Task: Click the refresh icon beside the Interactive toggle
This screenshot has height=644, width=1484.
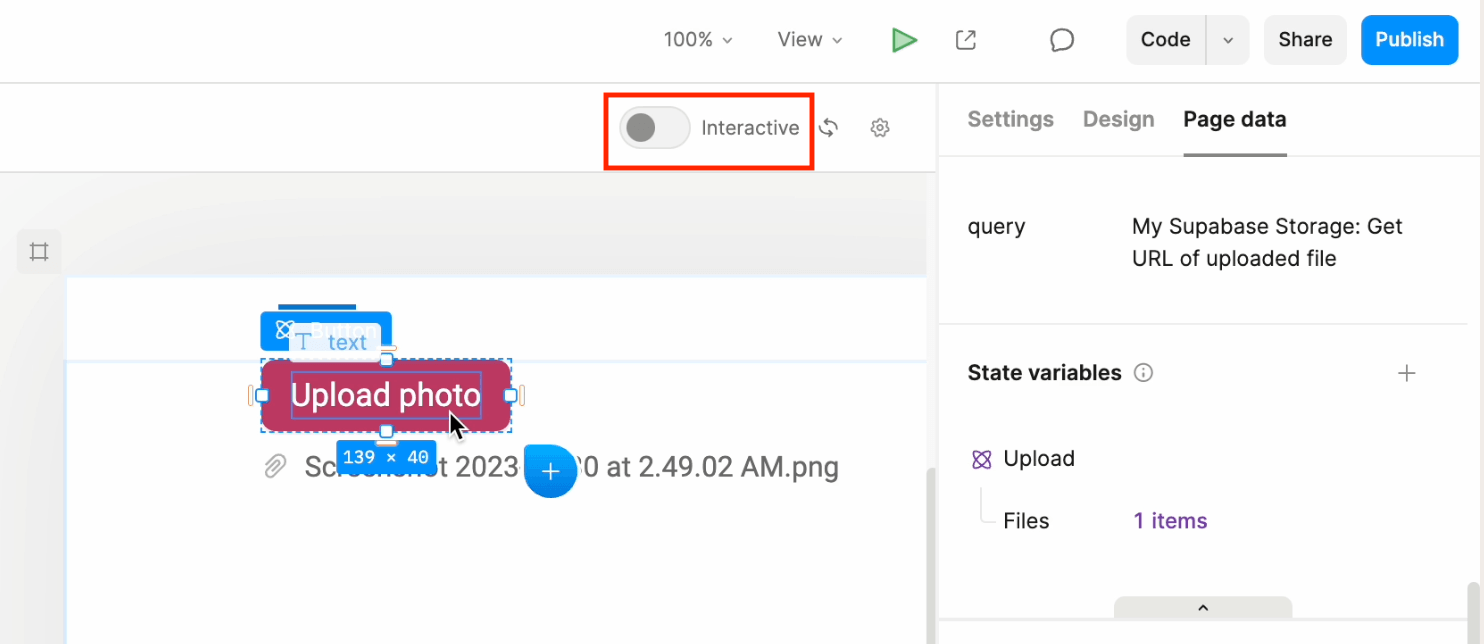Action: (x=829, y=128)
